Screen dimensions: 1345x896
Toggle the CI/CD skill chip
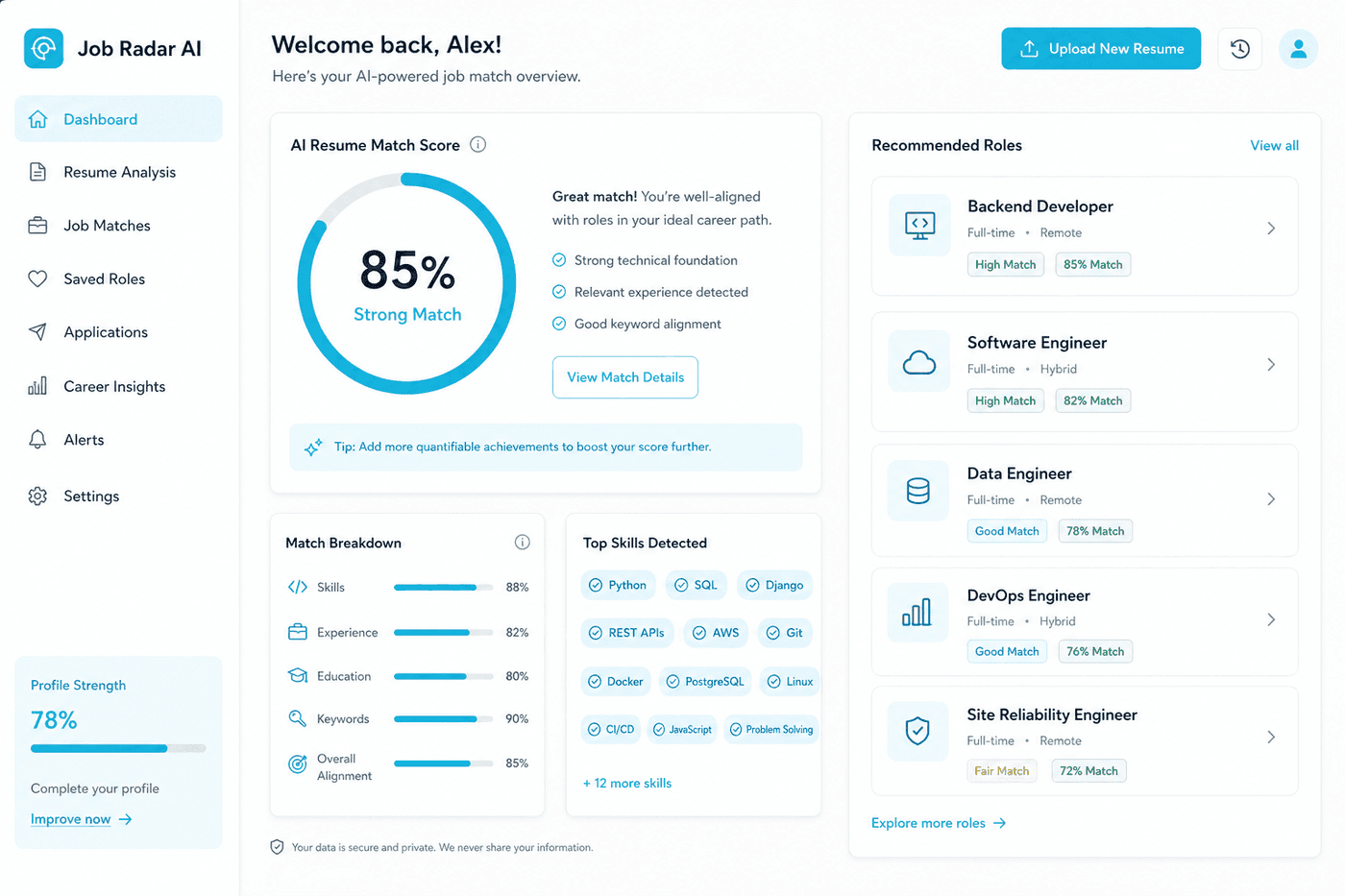tap(610, 730)
